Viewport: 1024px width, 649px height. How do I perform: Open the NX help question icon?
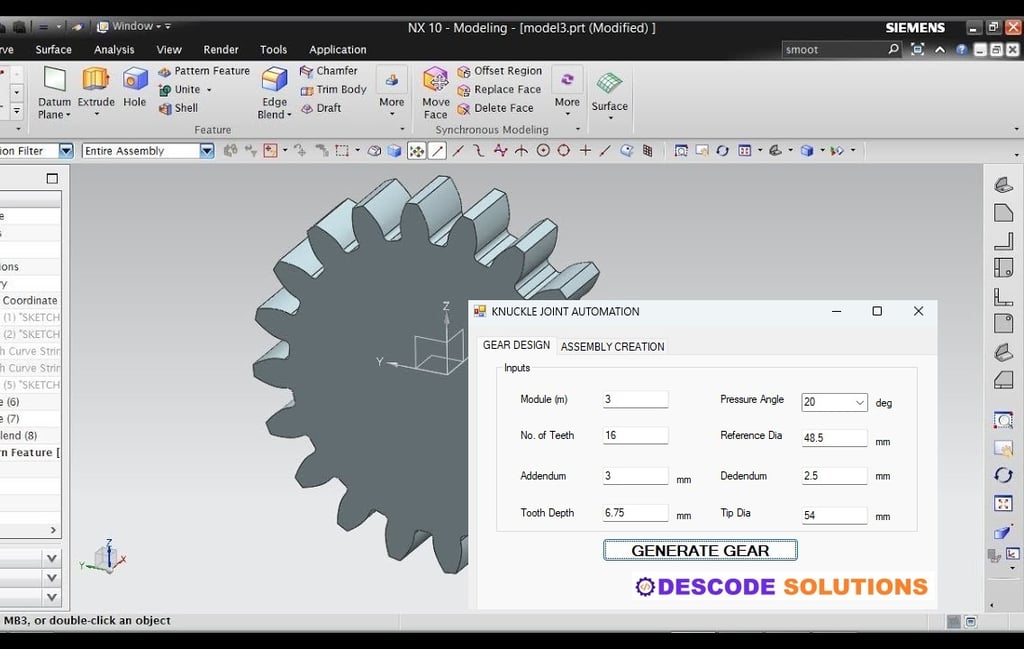click(x=961, y=50)
